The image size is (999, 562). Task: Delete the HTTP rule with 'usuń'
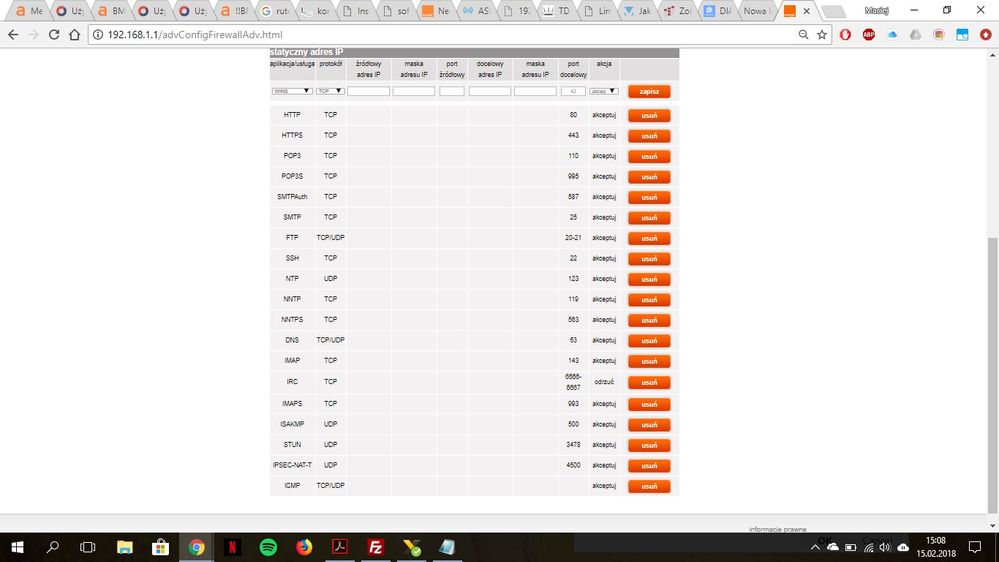tap(649, 115)
